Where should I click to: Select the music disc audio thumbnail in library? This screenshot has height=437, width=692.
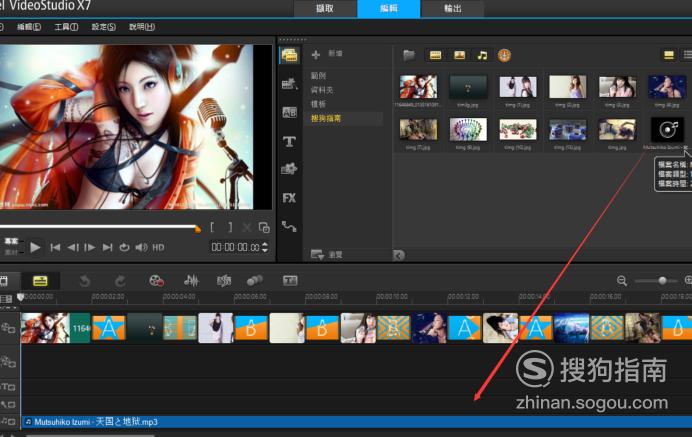[667, 129]
